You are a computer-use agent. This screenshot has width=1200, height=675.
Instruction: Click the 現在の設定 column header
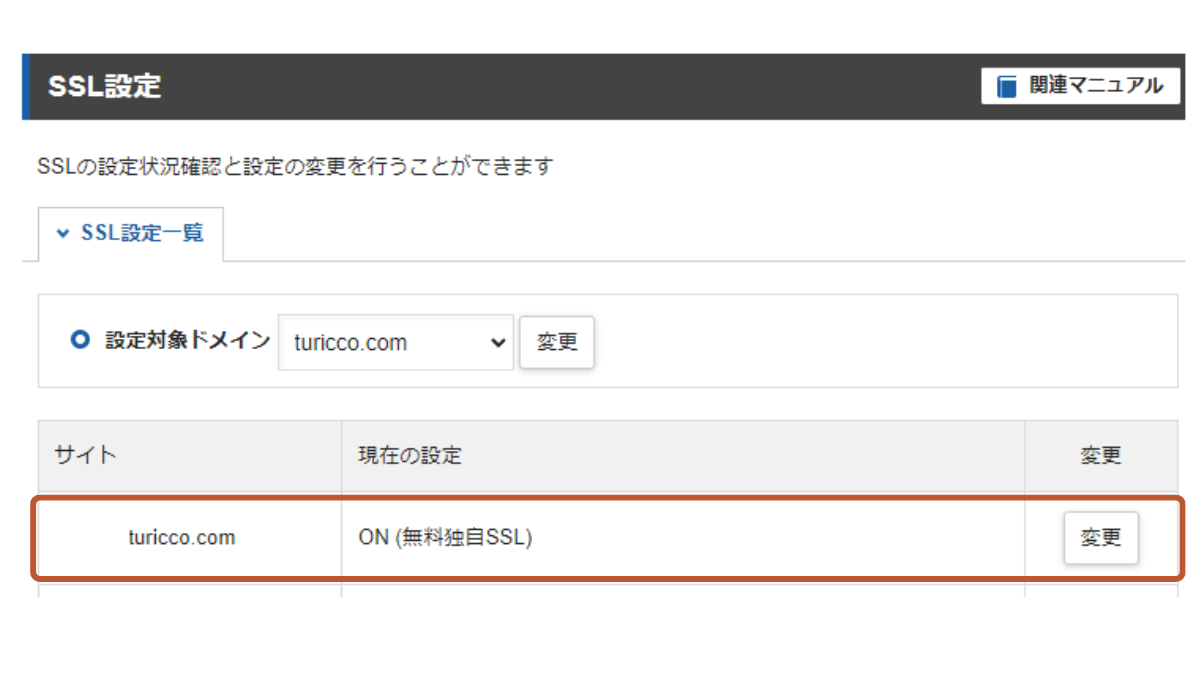(x=683, y=456)
